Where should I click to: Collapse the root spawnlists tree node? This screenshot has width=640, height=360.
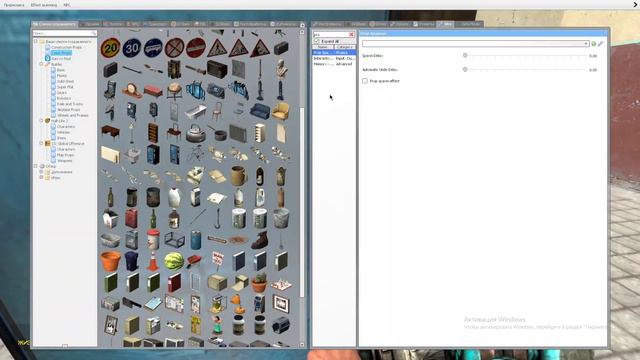pos(36,41)
